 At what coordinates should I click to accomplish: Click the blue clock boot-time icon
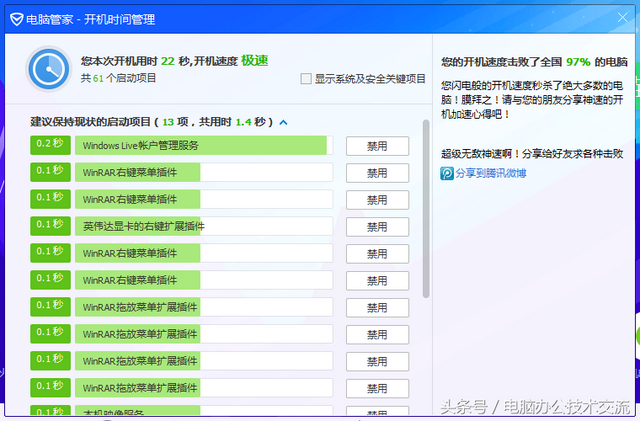(x=49, y=69)
